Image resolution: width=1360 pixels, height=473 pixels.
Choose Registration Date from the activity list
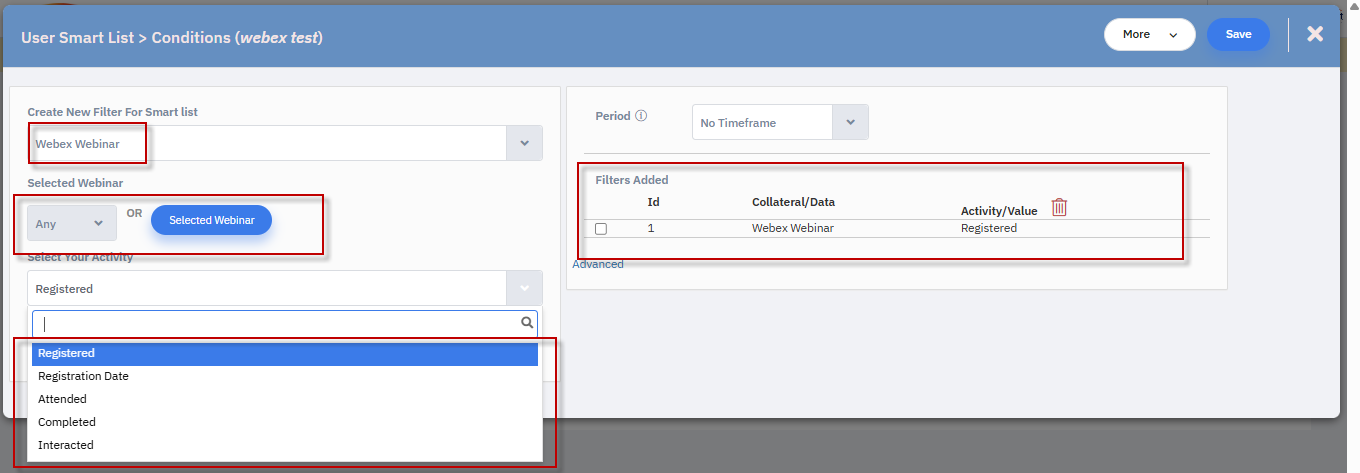(84, 376)
